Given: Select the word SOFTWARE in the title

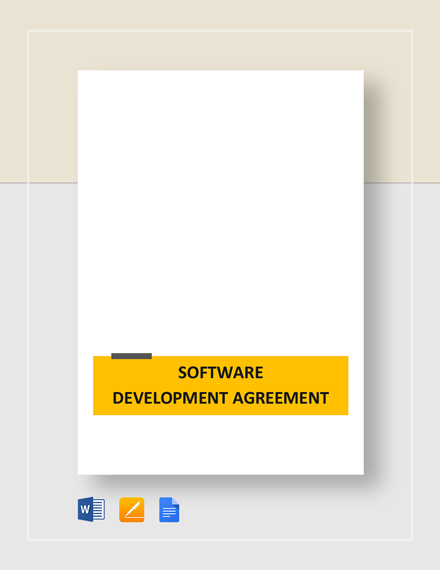Looking at the screenshot, I should [x=220, y=373].
